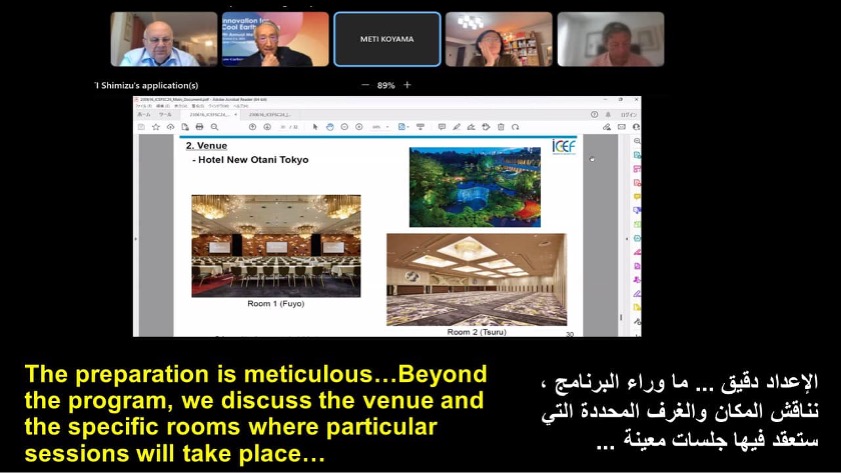Click the Acrobat zoom in plus icon

coord(358,127)
